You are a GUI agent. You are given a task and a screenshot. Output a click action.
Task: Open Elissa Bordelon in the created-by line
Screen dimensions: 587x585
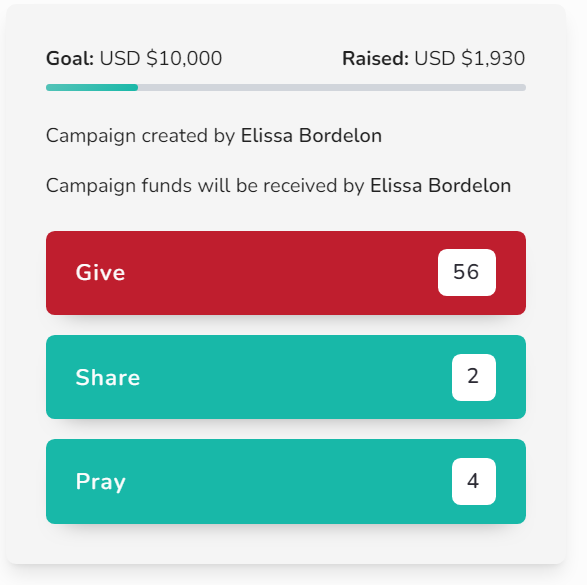(311, 135)
